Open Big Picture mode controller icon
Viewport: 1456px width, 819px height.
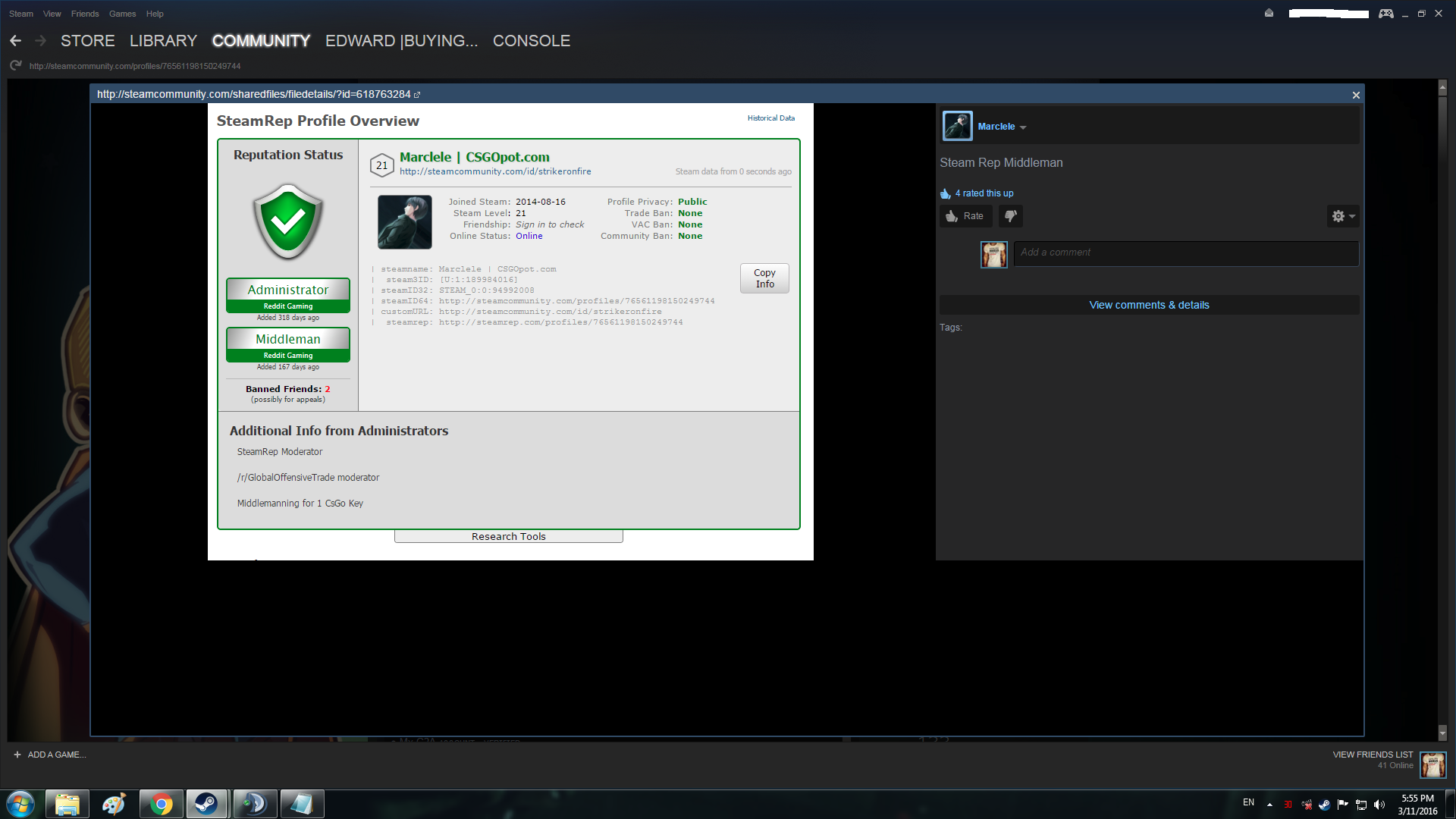click(1385, 14)
